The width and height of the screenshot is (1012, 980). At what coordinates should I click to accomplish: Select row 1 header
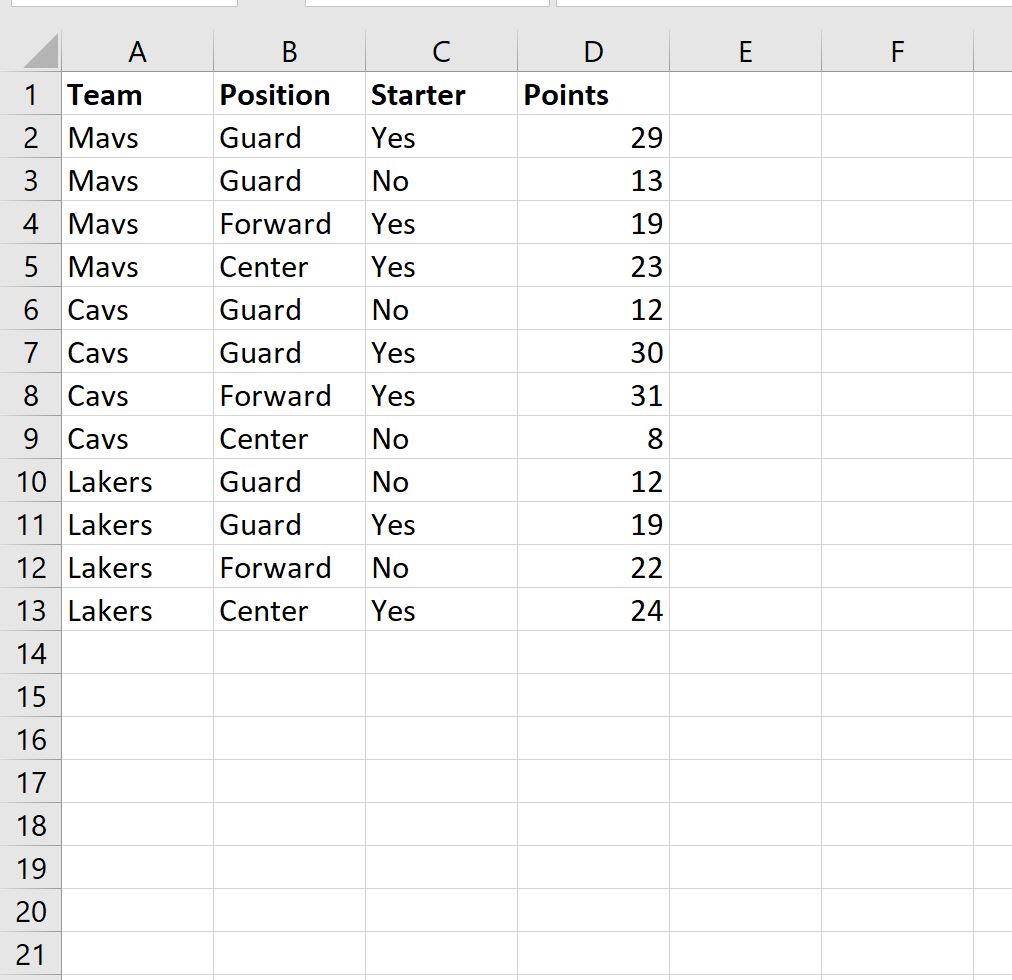[30, 94]
